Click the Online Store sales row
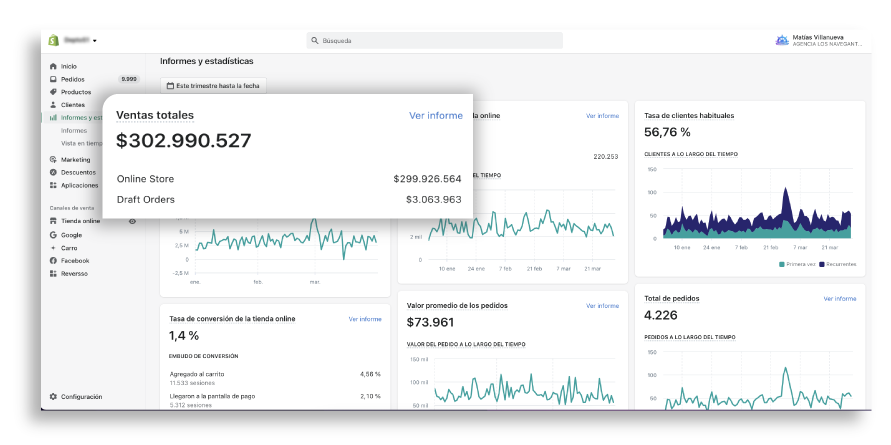The height and width of the screenshot is (445, 891). pyautogui.click(x=289, y=179)
